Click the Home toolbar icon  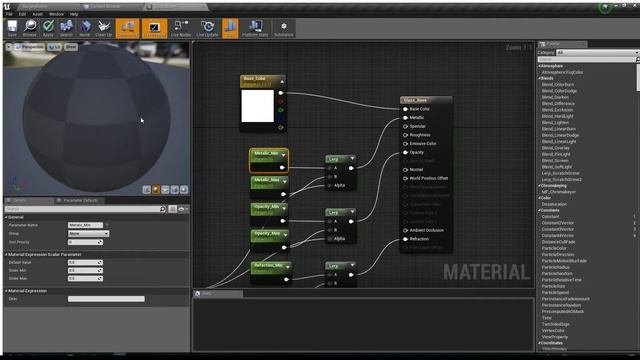(85, 28)
